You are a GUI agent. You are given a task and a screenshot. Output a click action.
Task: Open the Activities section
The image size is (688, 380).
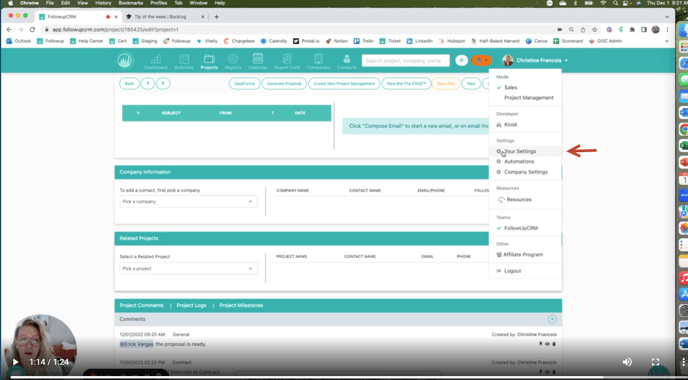(184, 61)
